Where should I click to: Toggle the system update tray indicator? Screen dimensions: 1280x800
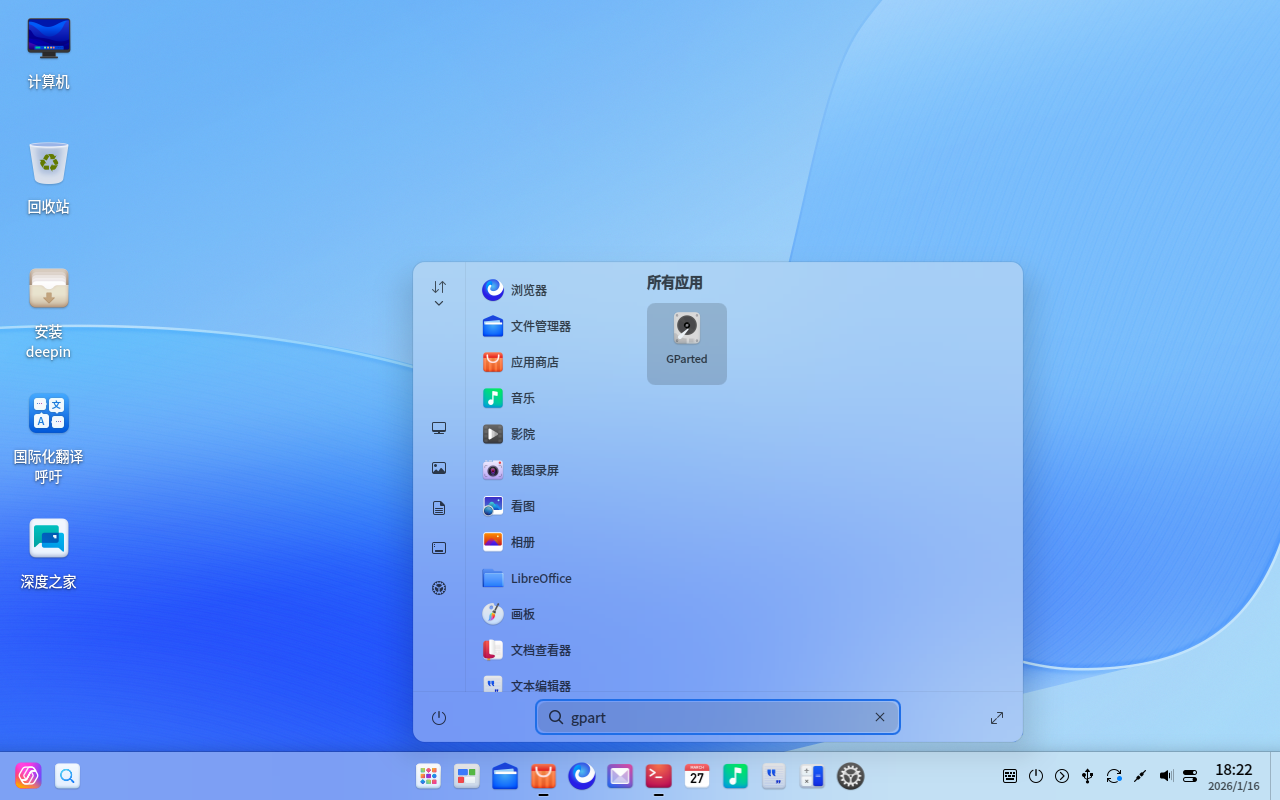coord(1113,775)
